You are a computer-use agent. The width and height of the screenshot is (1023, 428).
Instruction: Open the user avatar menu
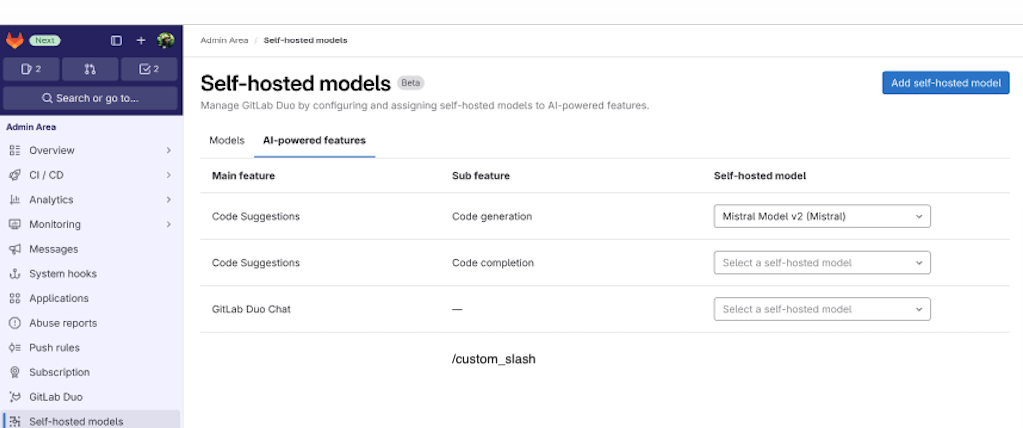point(165,40)
